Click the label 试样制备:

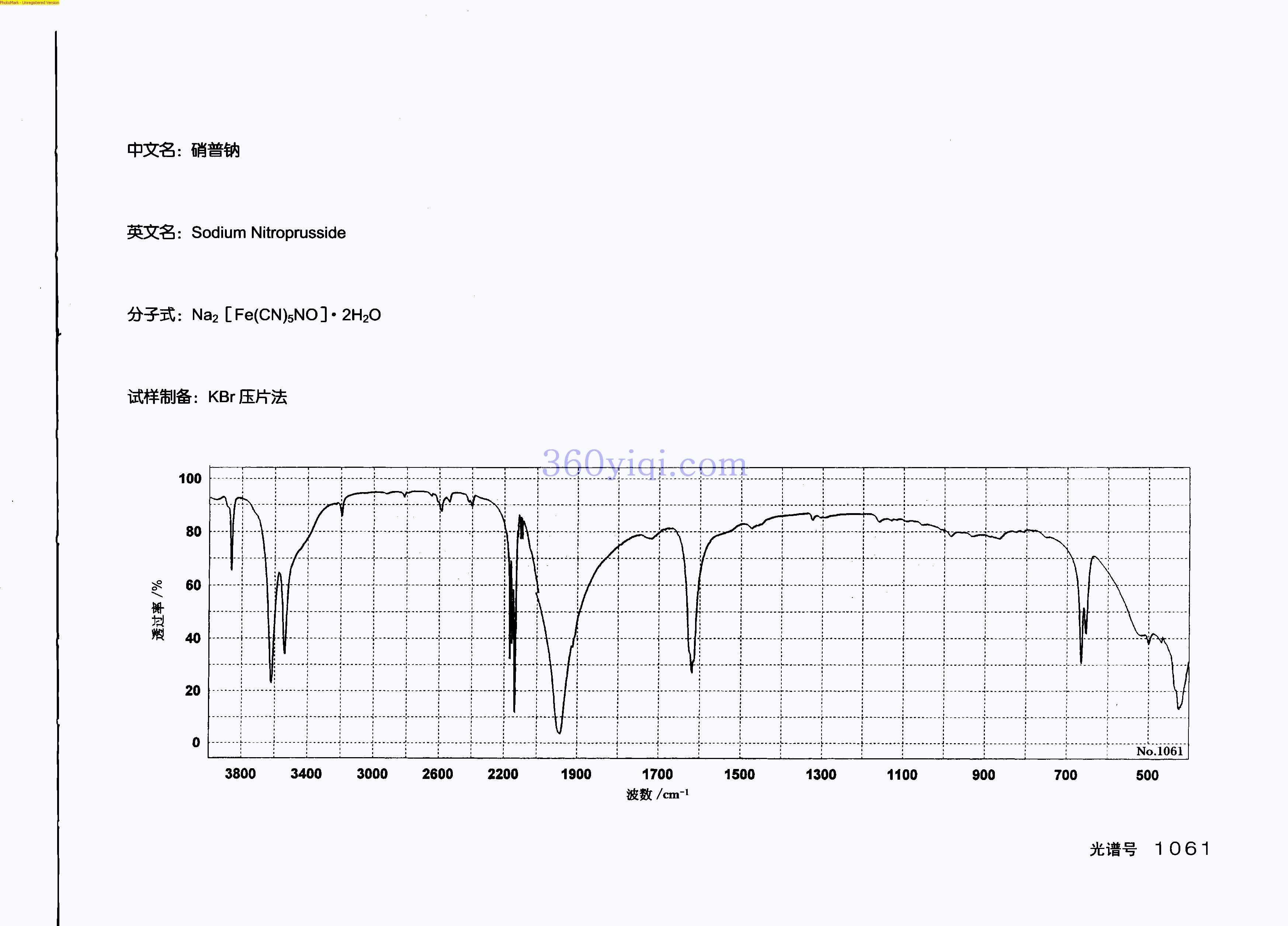point(162,397)
